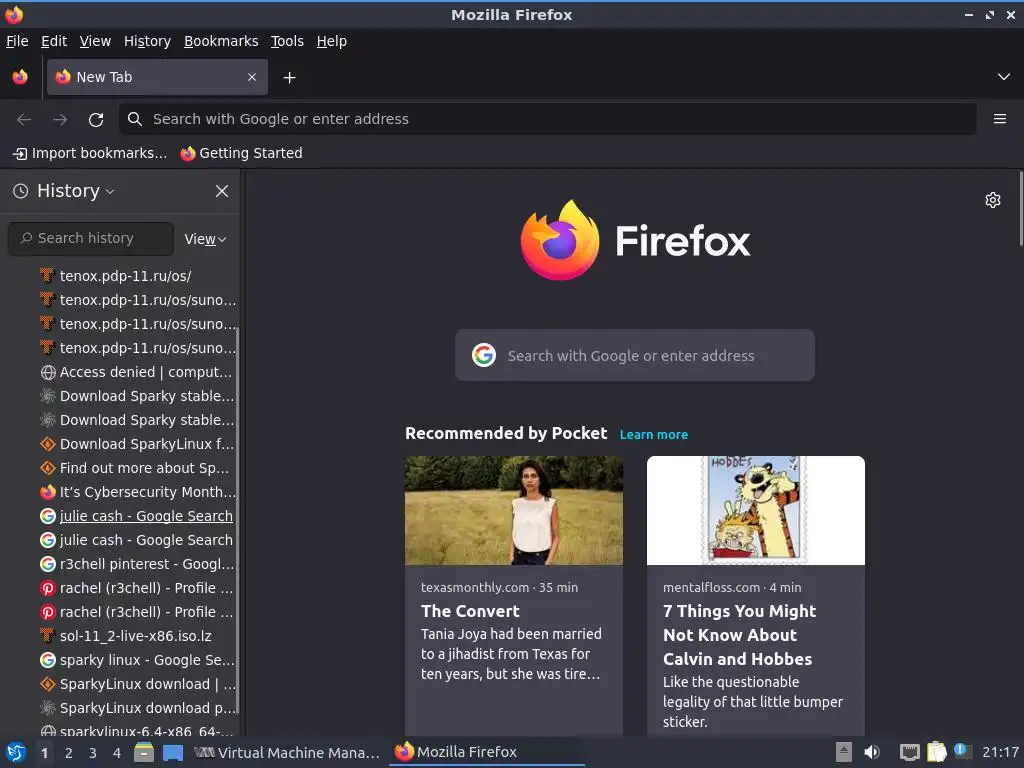The height and width of the screenshot is (768, 1024).
Task: Click the Firefox View pinned icon
Action: pos(20,77)
